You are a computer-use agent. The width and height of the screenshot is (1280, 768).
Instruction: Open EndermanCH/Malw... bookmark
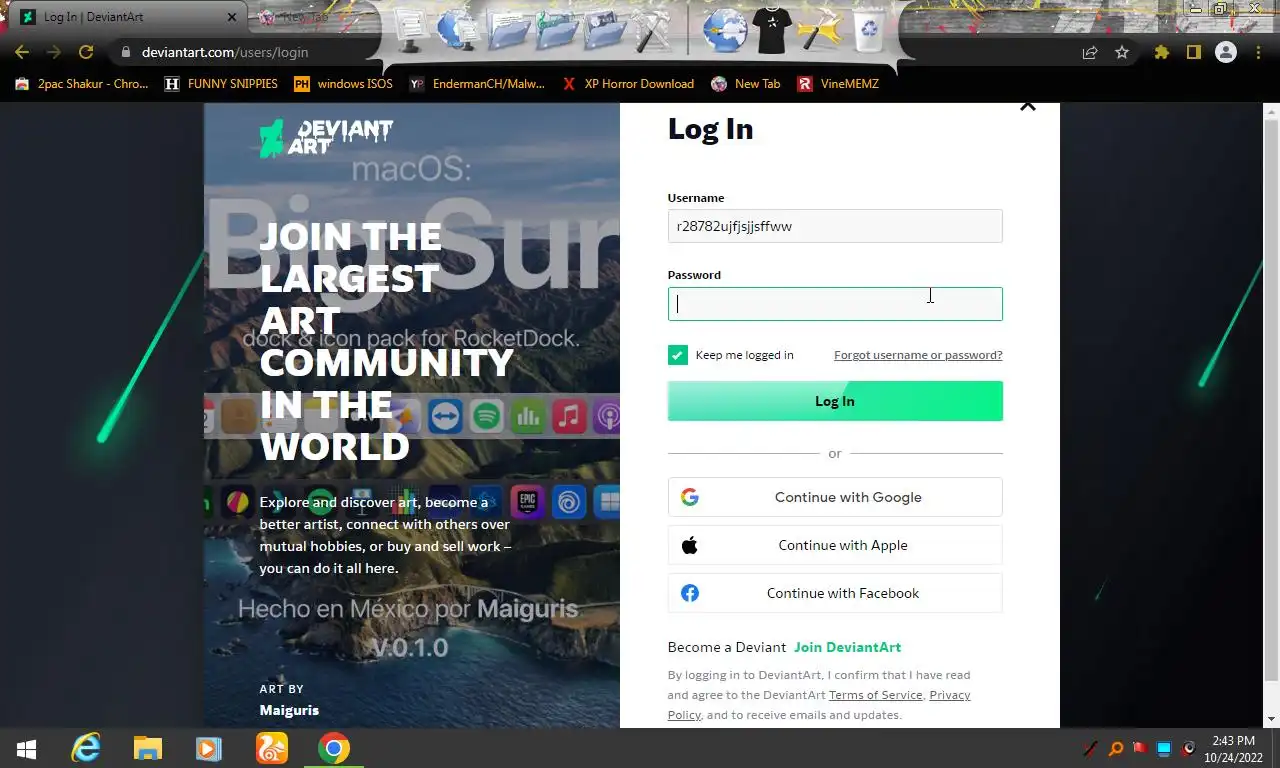(477, 84)
